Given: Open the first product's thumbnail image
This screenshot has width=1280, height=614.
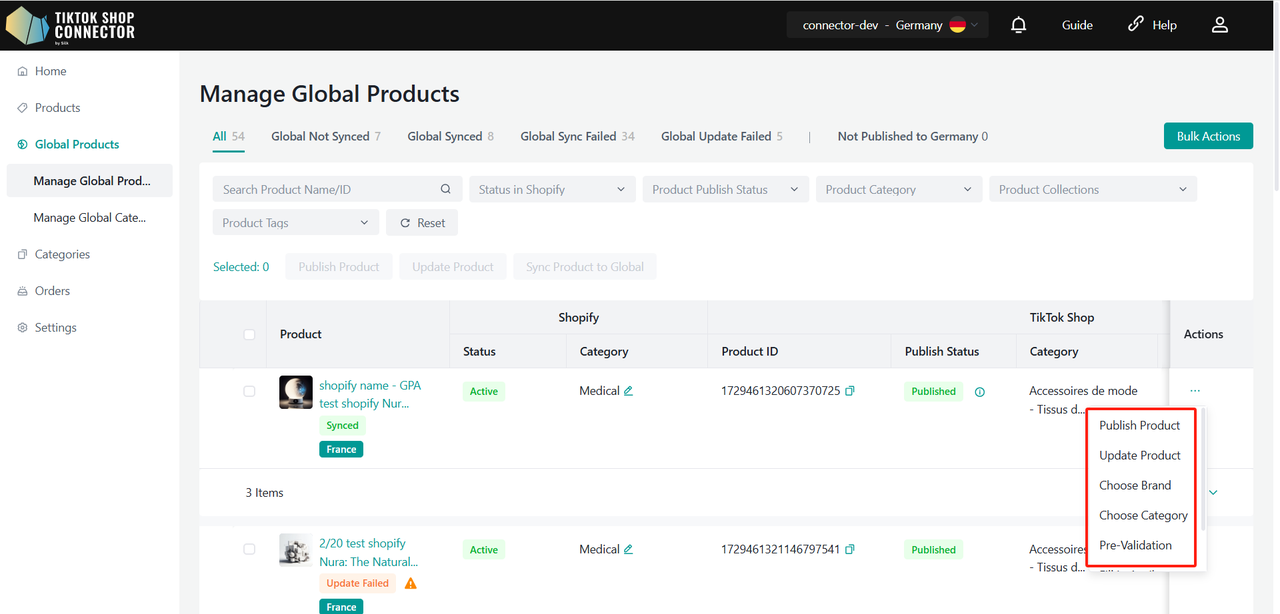Looking at the screenshot, I should coord(296,392).
